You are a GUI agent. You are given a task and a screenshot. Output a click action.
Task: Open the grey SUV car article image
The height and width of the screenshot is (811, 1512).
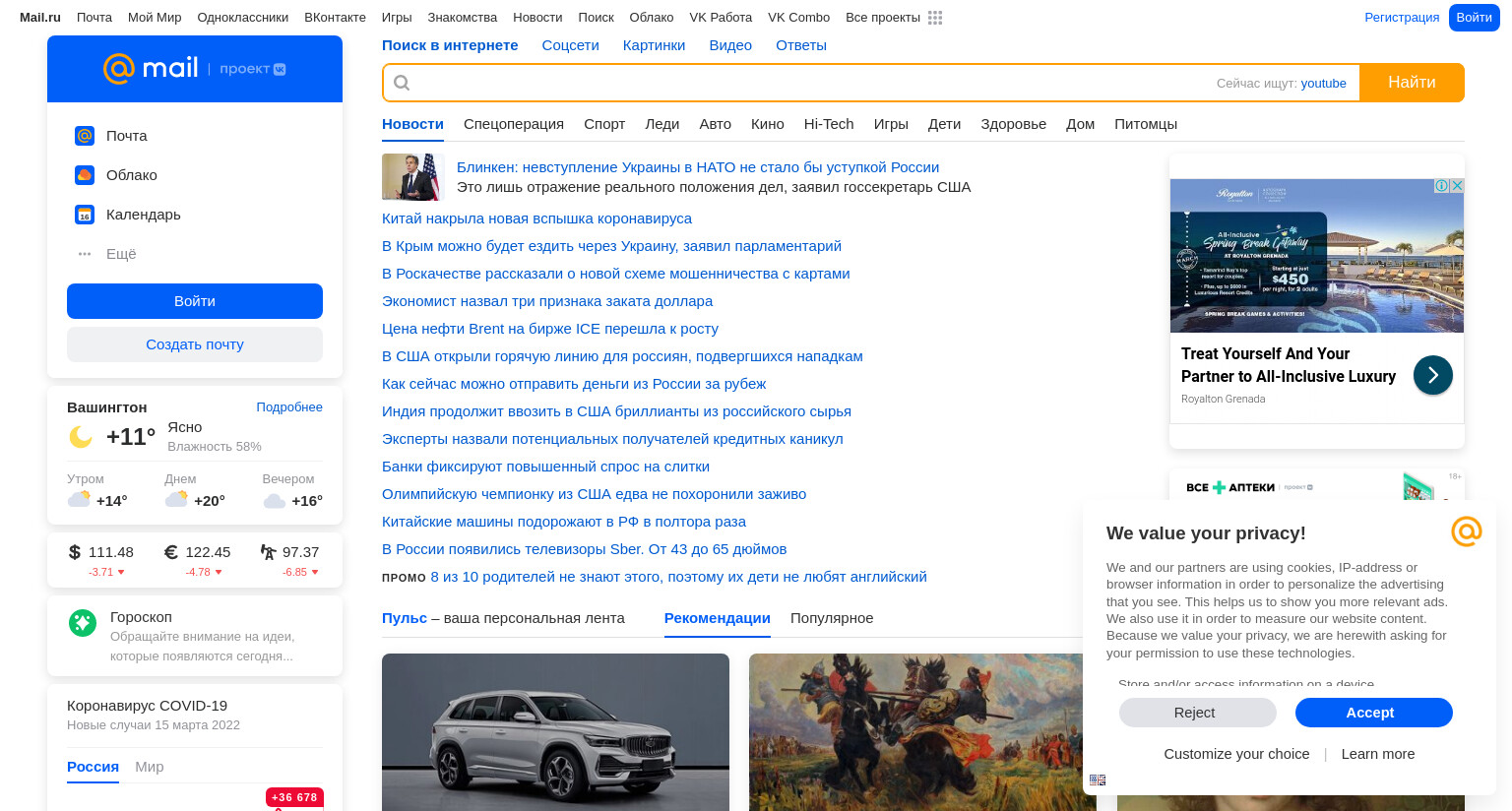pyautogui.click(x=555, y=732)
